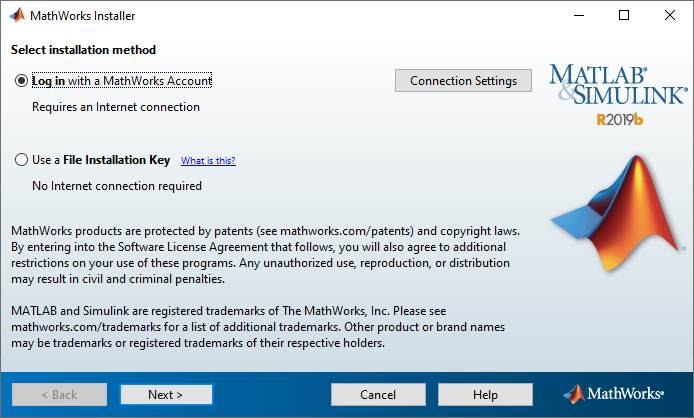Open installer Help

485,394
